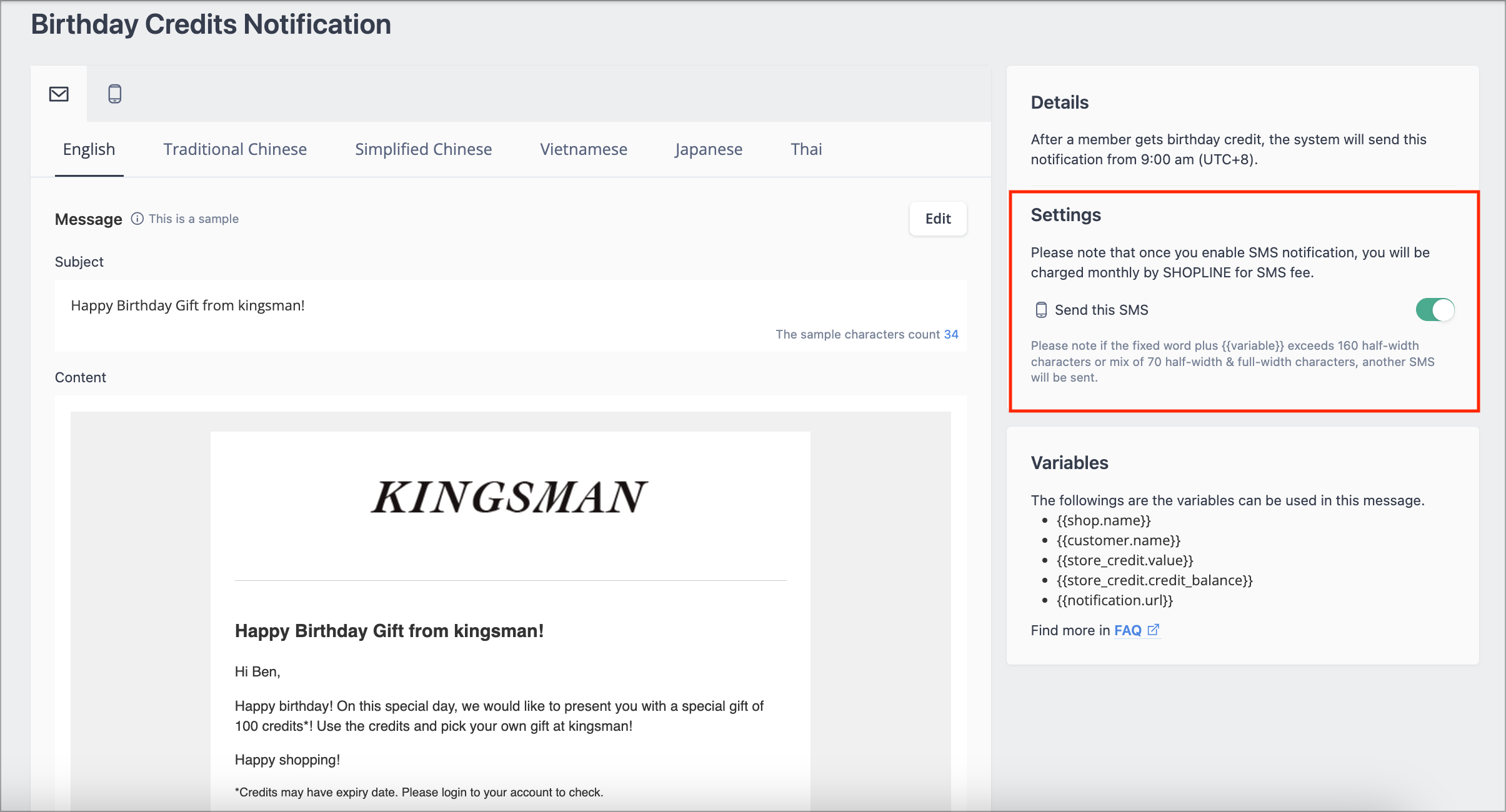
Task: Click the Content label above the preview
Action: (x=81, y=377)
